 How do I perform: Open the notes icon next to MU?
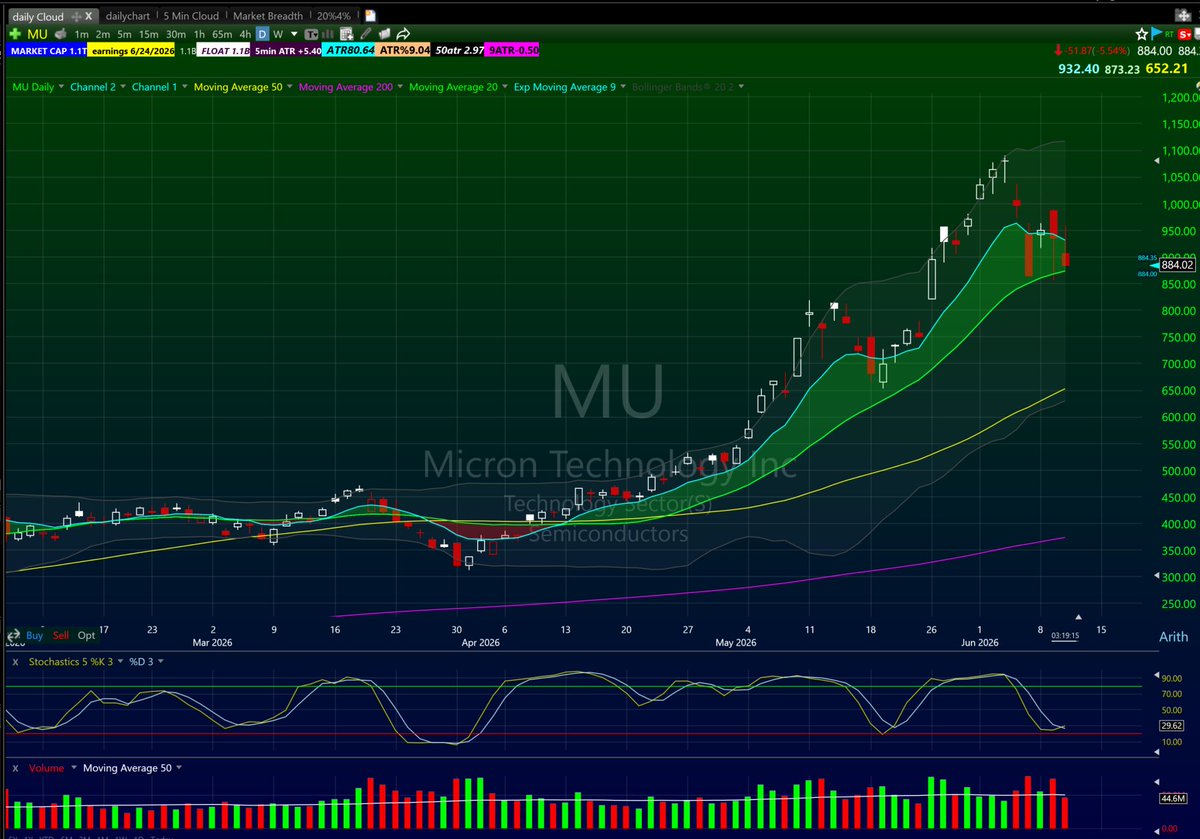61,34
